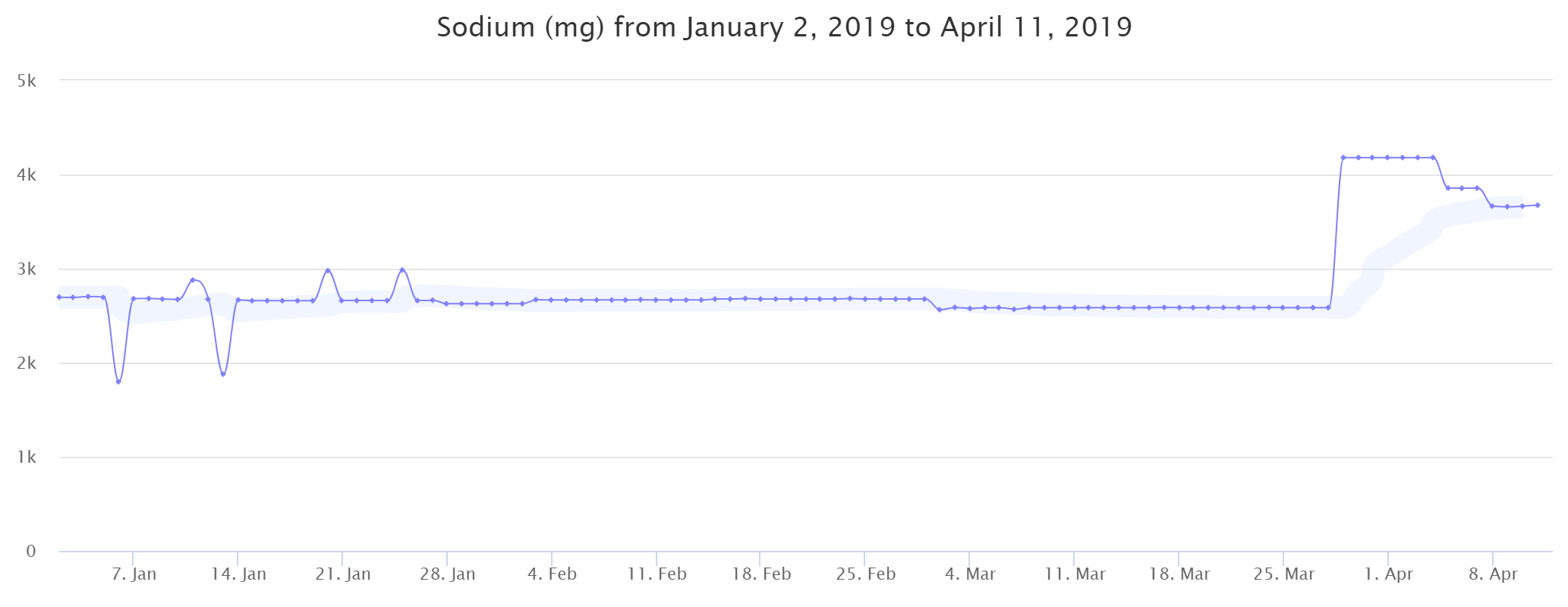Click the chart title 'Sodium (mg)'

pyautogui.click(x=784, y=27)
